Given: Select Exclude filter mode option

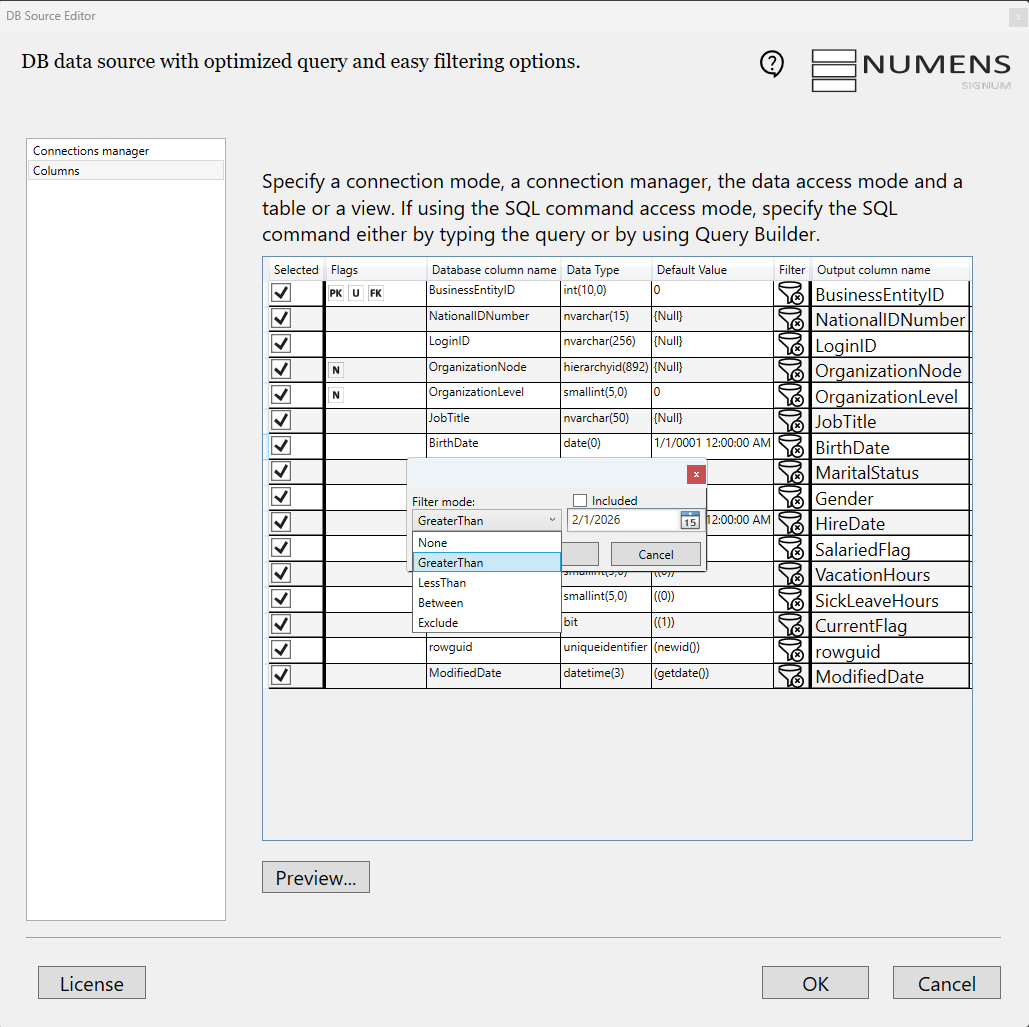Looking at the screenshot, I should pyautogui.click(x=438, y=623).
